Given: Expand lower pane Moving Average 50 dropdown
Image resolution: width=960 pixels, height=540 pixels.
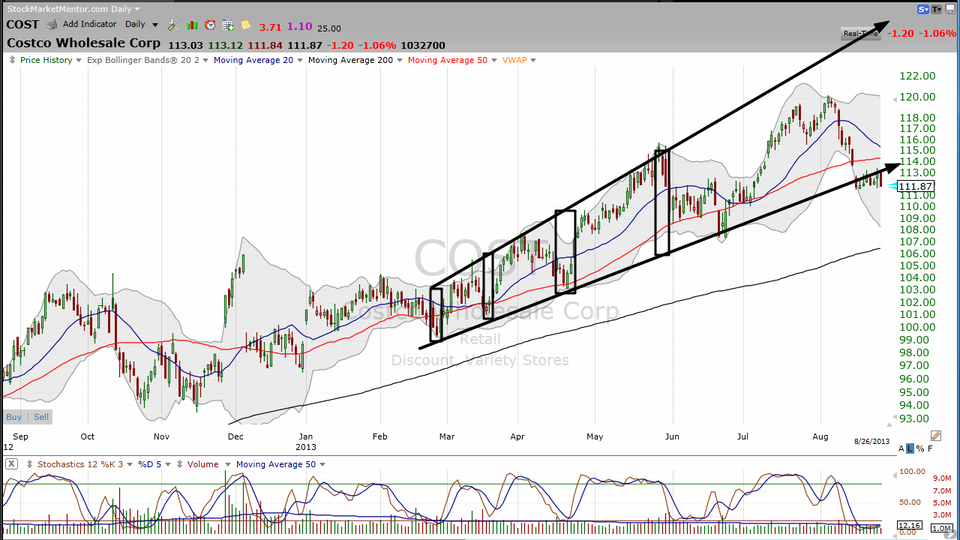Looking at the screenshot, I should (x=322, y=465).
